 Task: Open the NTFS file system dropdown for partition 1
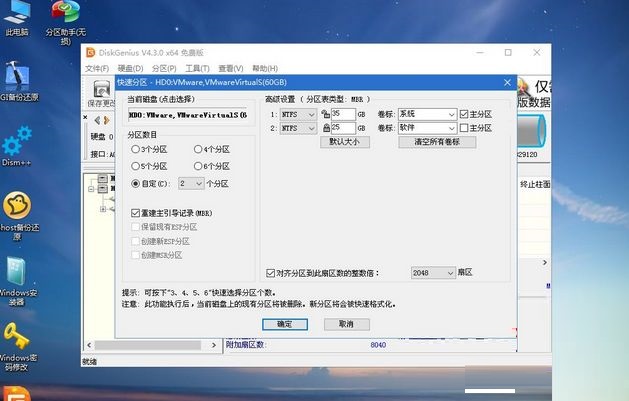pos(298,115)
